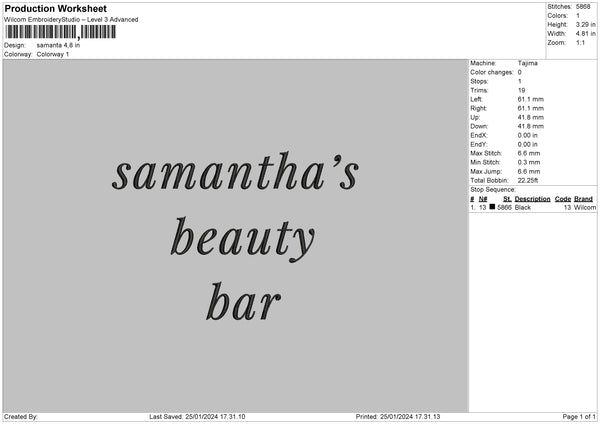Click the black thread color swatch
The width and height of the screenshot is (600, 424).
[492, 207]
